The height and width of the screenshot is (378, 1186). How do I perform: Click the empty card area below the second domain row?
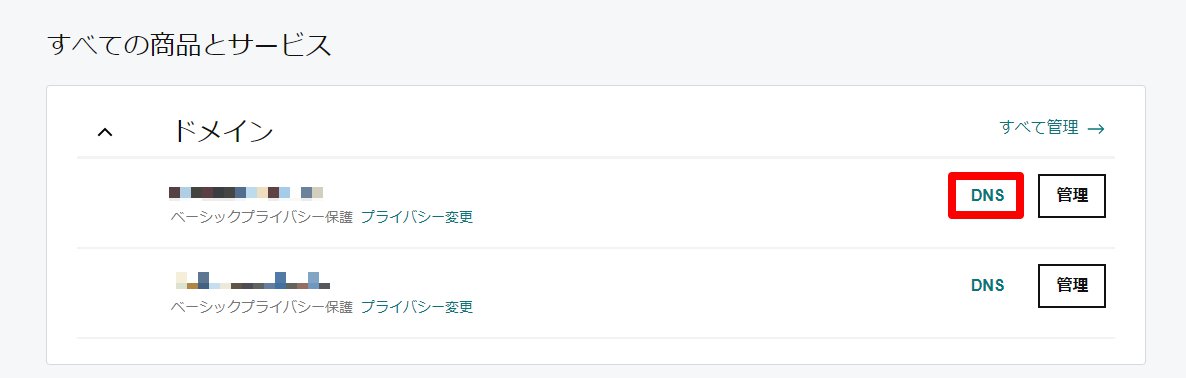[x=596, y=351]
